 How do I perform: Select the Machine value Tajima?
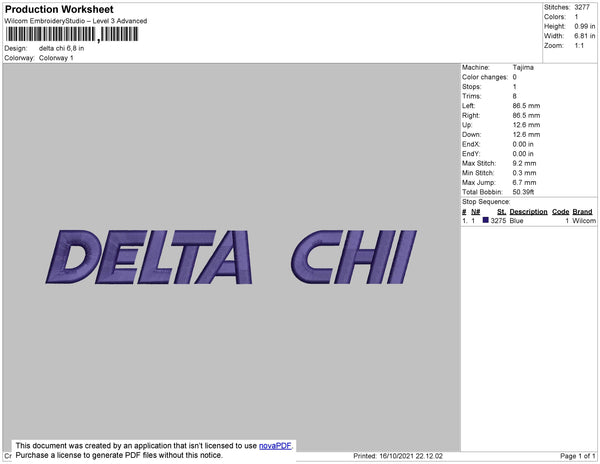[x=523, y=67]
